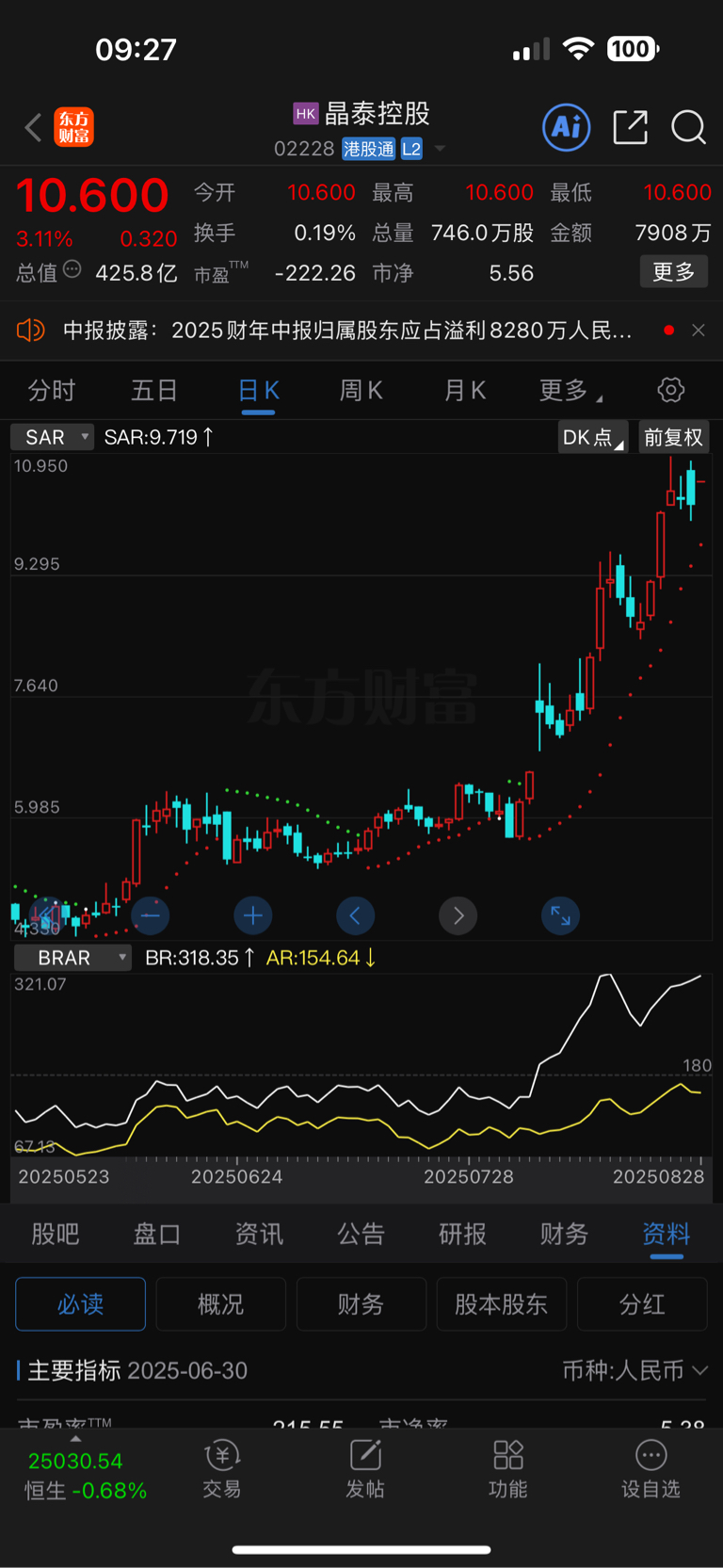The width and height of the screenshot is (723, 1568).
Task: Tap the candlestick K-line chart area
Action: [361, 697]
